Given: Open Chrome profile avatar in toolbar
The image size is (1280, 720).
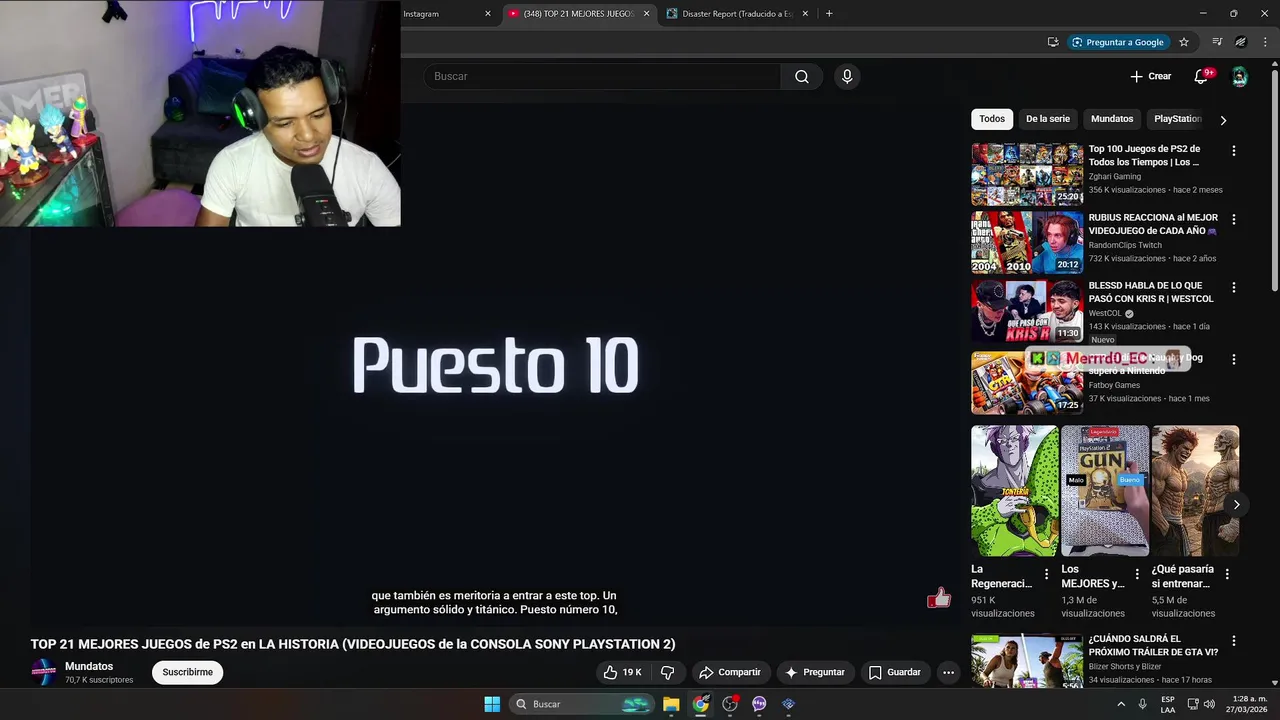Looking at the screenshot, I should click(x=1241, y=42).
